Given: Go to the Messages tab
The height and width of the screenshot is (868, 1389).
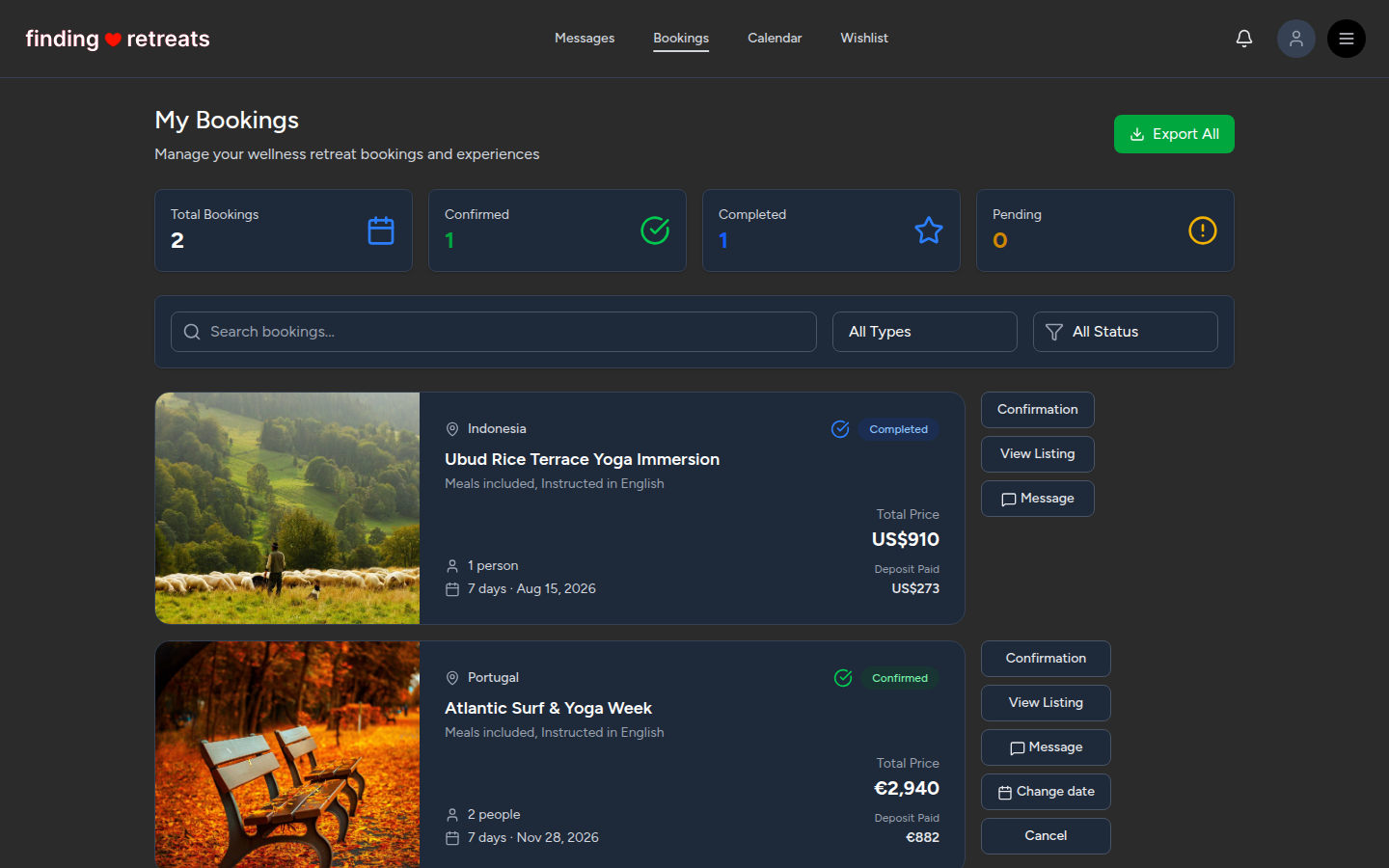Looking at the screenshot, I should point(585,39).
